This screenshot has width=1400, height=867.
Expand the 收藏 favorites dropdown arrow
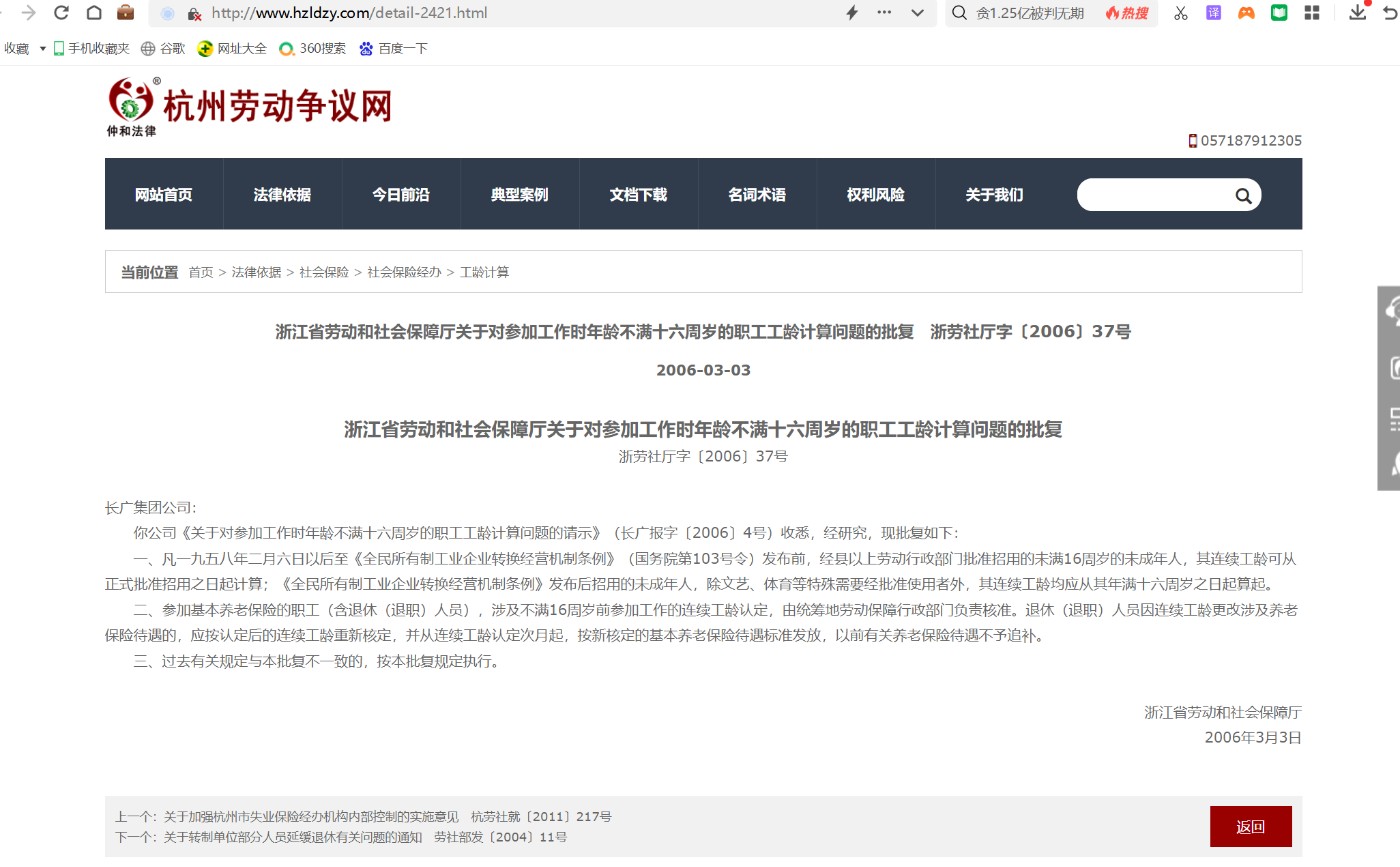click(43, 48)
